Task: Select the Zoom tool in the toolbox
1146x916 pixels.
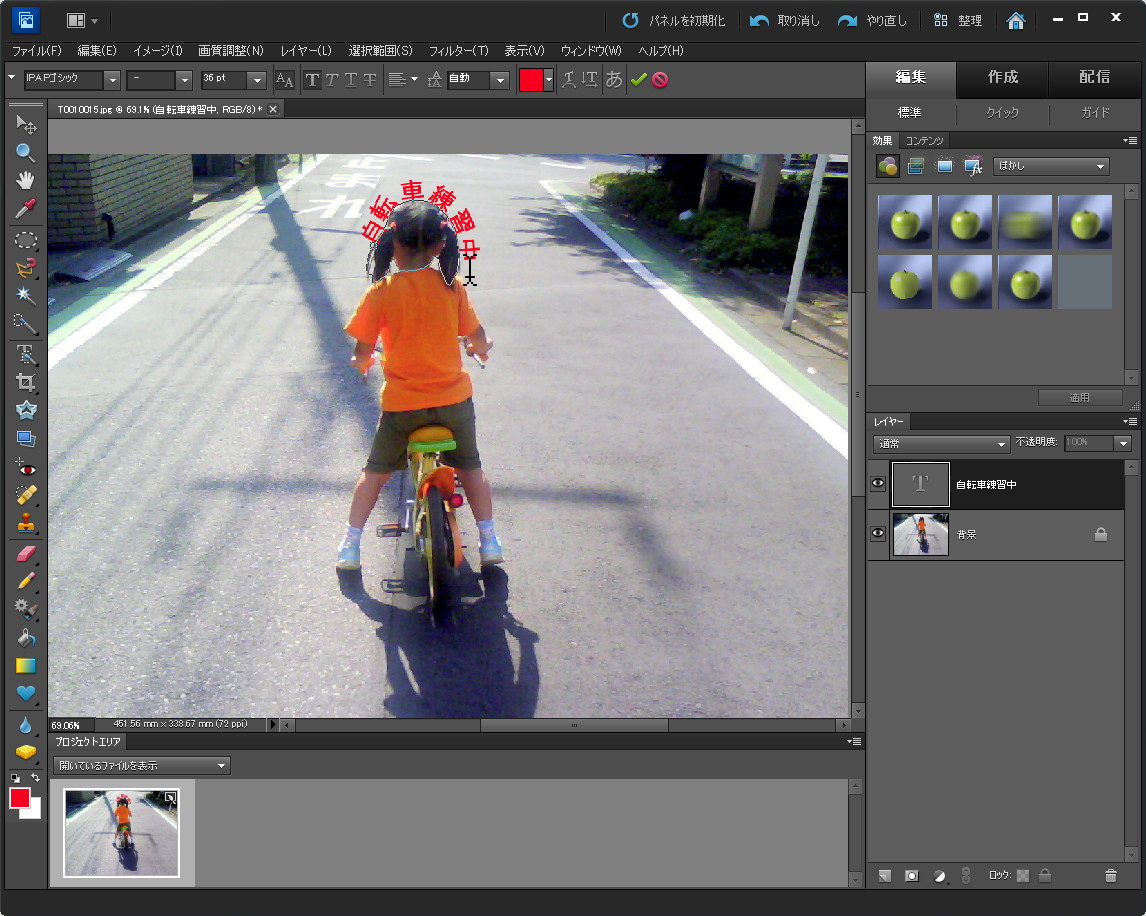Action: click(x=25, y=152)
